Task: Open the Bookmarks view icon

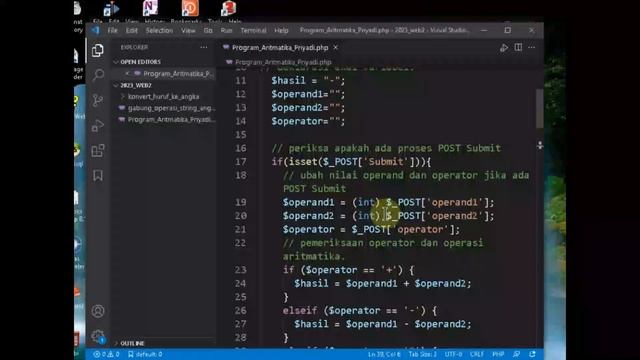Action: 98,176
